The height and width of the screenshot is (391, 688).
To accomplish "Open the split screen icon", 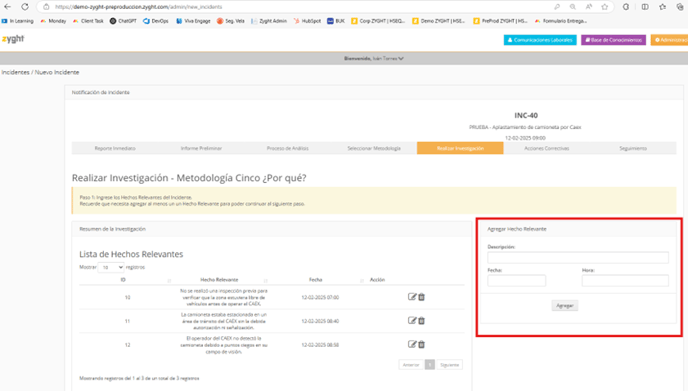I will point(645,7).
